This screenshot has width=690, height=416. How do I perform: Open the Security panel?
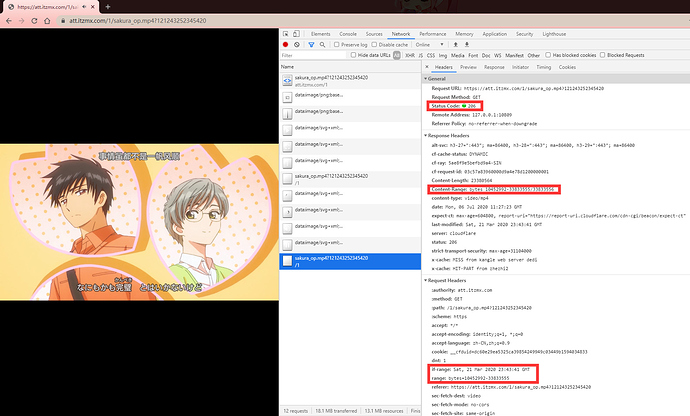click(x=524, y=34)
